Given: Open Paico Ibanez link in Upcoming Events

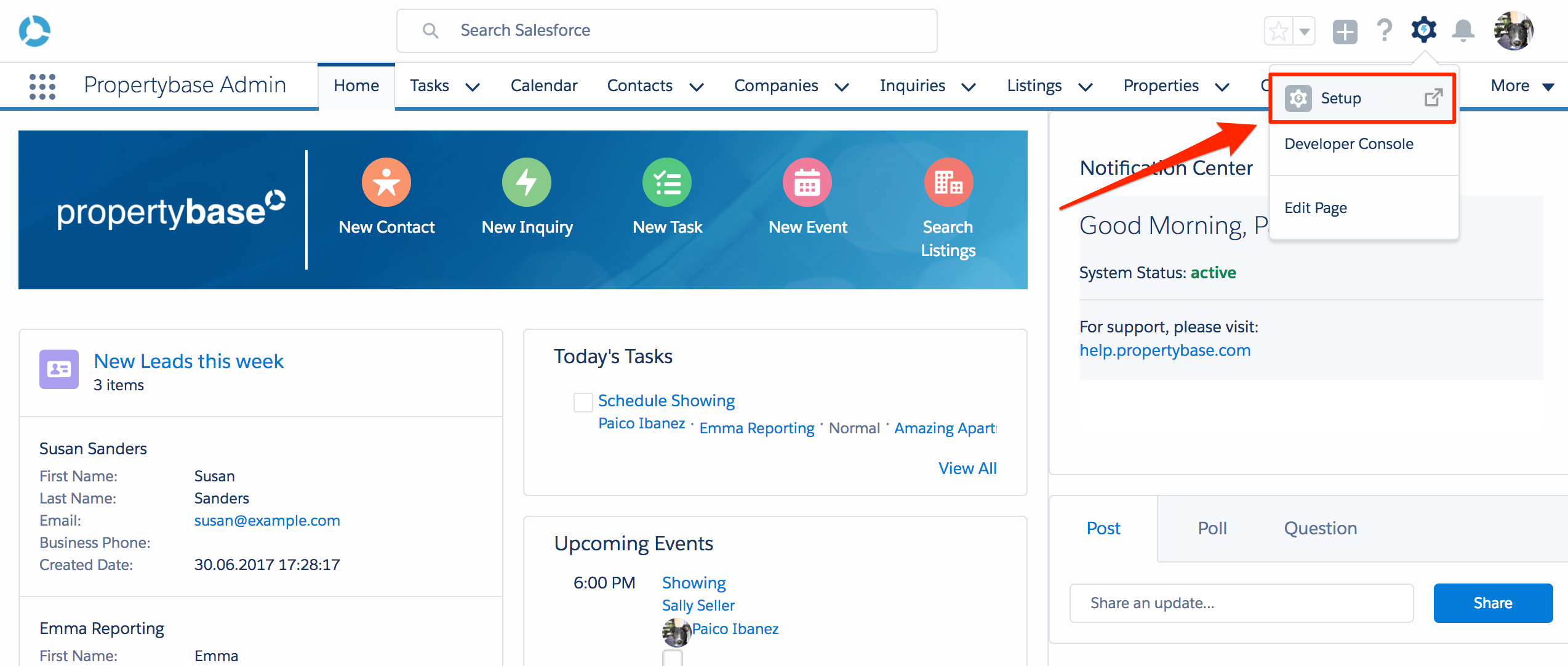Looking at the screenshot, I should (x=735, y=629).
